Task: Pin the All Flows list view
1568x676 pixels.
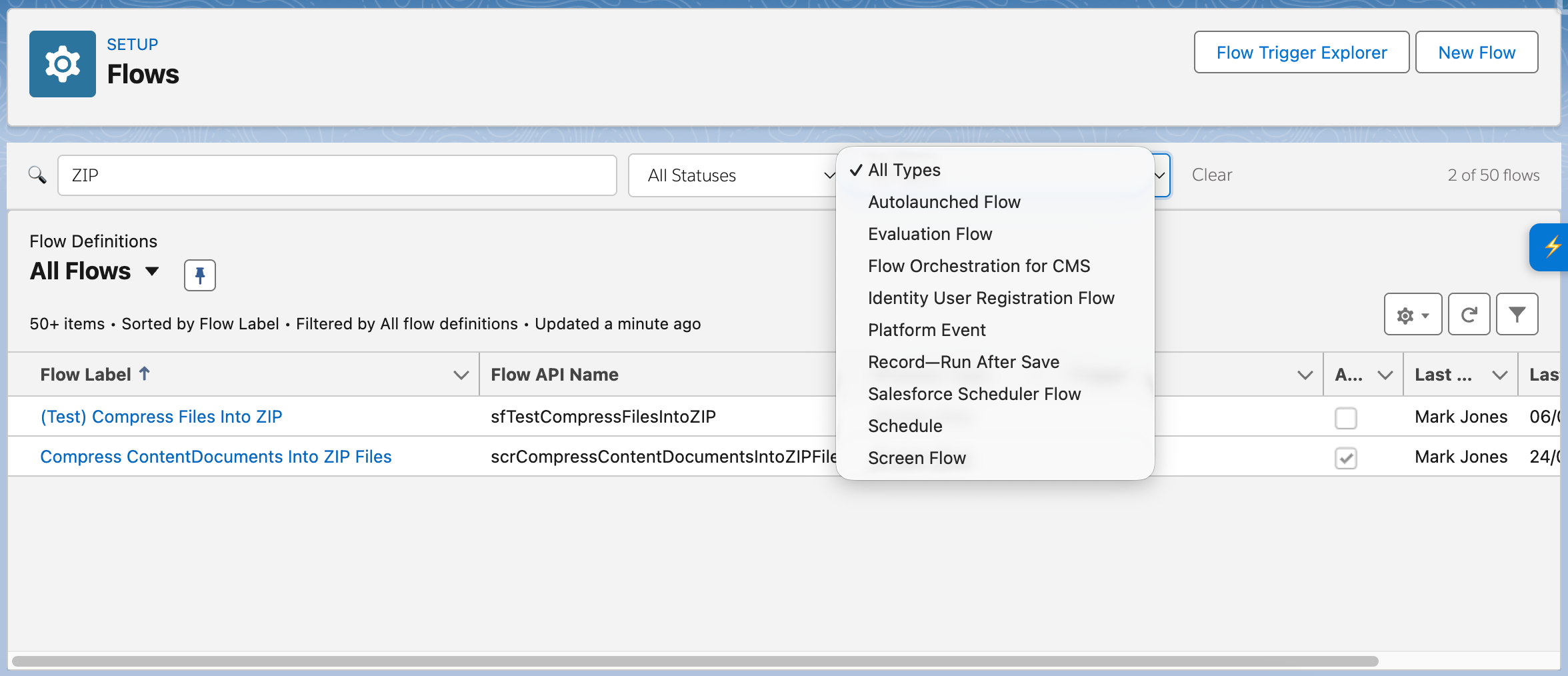Action: 199,275
